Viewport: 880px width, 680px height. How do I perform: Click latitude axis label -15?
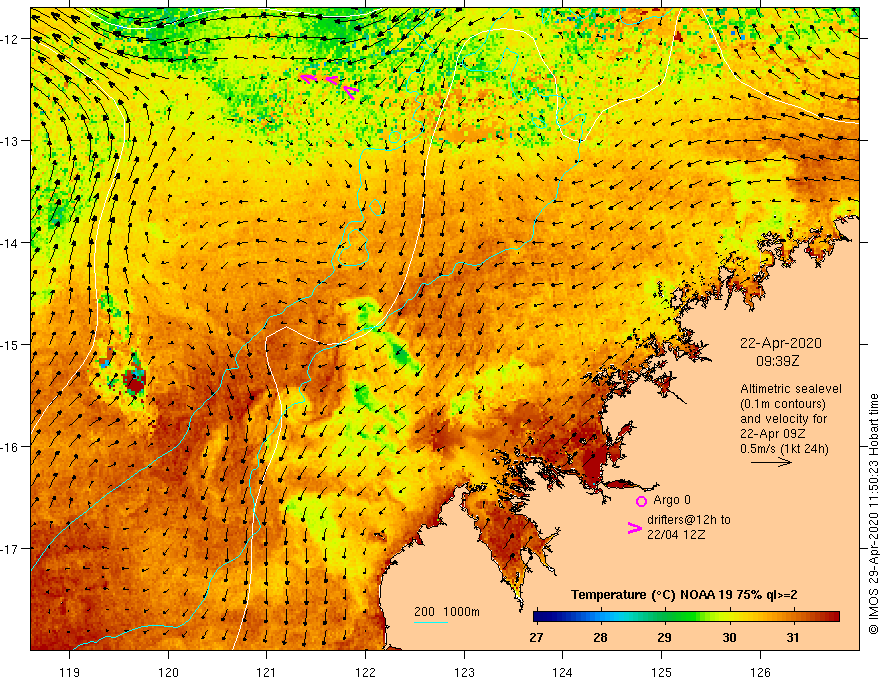click(11, 344)
